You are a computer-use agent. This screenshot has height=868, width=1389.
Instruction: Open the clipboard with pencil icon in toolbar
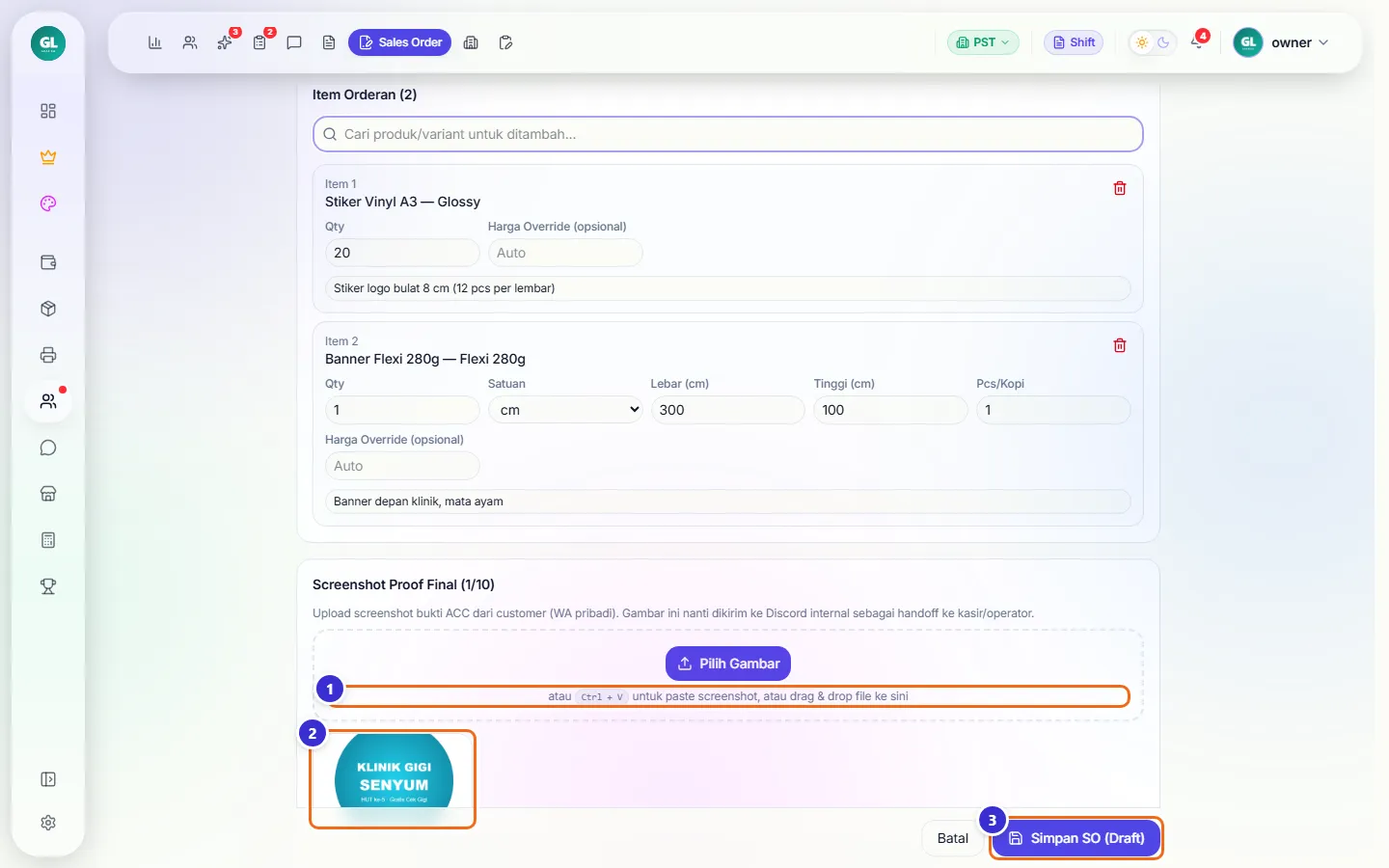(505, 42)
